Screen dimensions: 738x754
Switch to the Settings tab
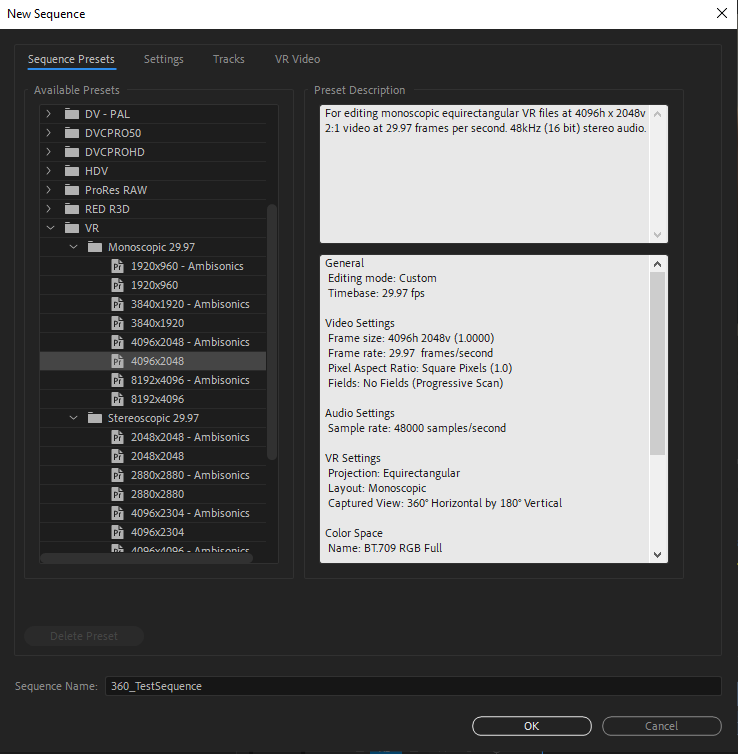(x=163, y=59)
